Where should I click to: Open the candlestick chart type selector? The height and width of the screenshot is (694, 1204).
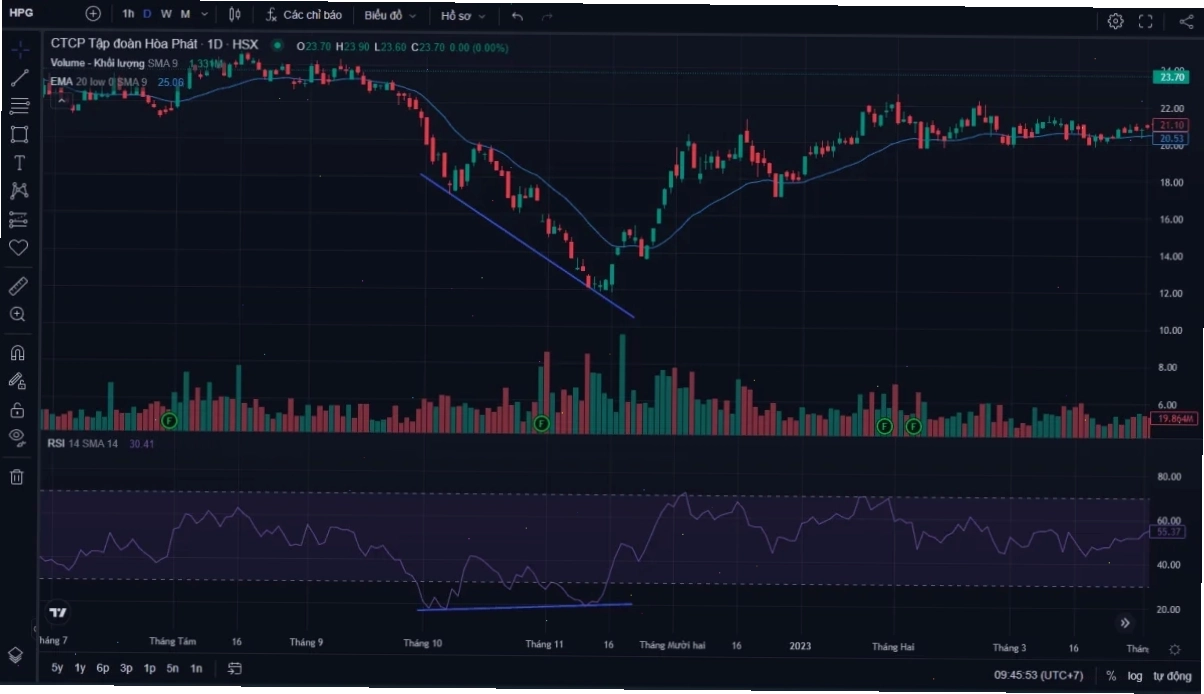tap(235, 15)
